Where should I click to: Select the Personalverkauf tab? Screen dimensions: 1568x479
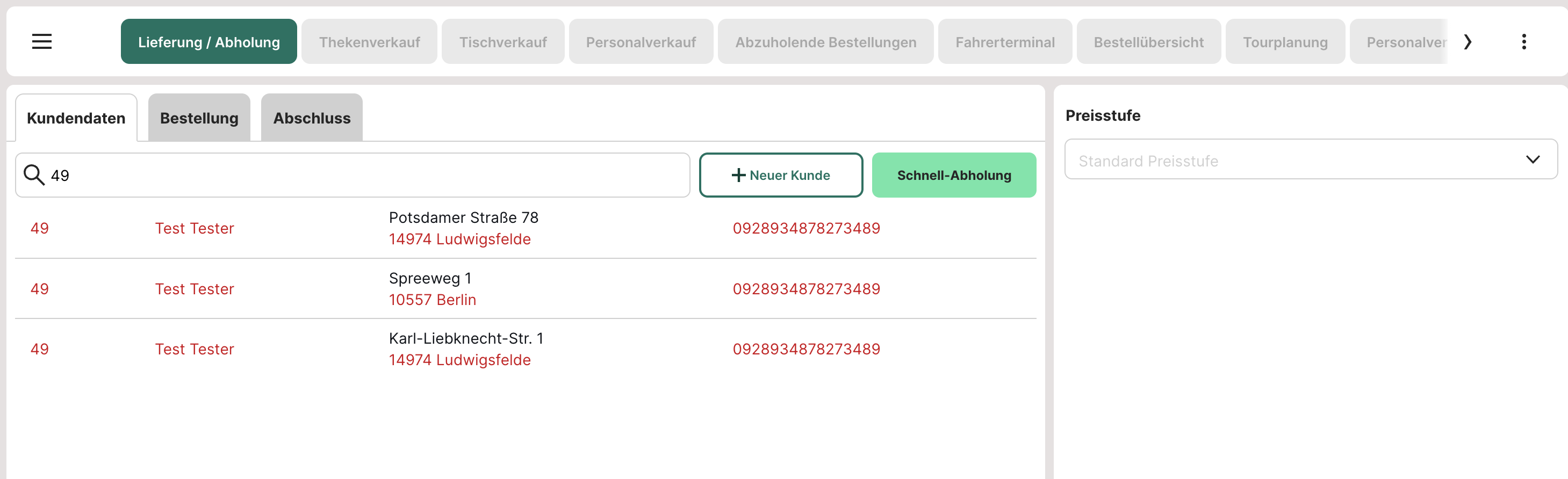[x=641, y=42]
